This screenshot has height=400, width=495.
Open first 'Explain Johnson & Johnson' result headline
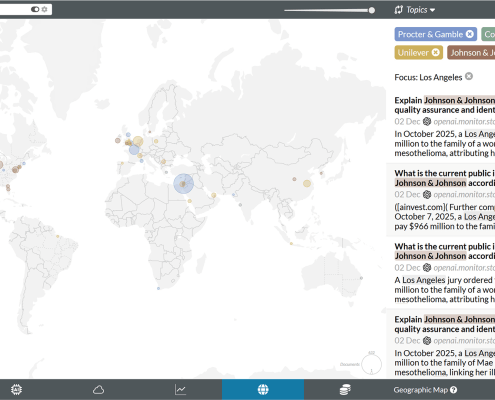pos(445,105)
